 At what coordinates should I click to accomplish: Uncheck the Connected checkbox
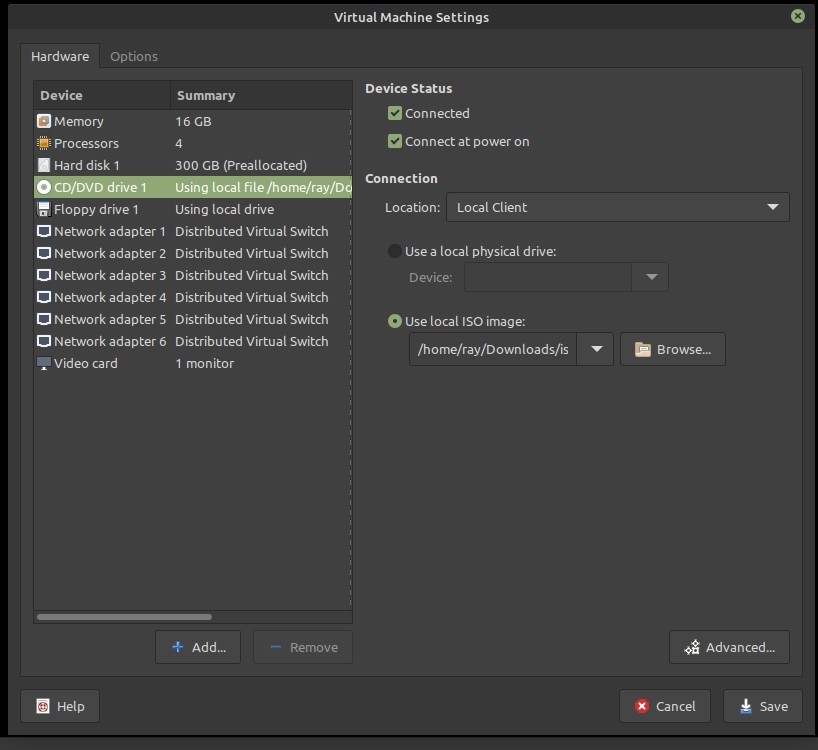(x=395, y=113)
